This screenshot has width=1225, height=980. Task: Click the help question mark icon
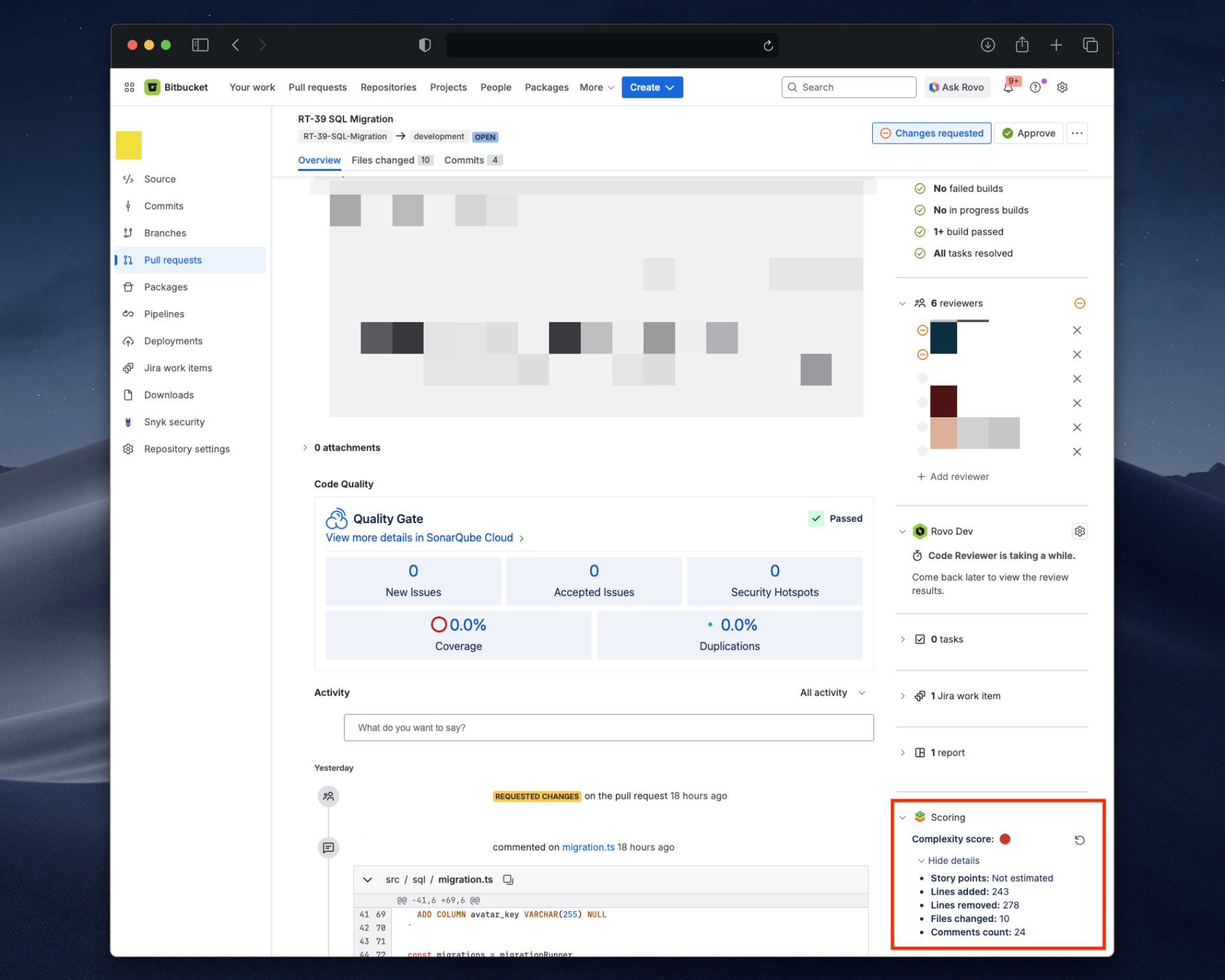(1035, 87)
